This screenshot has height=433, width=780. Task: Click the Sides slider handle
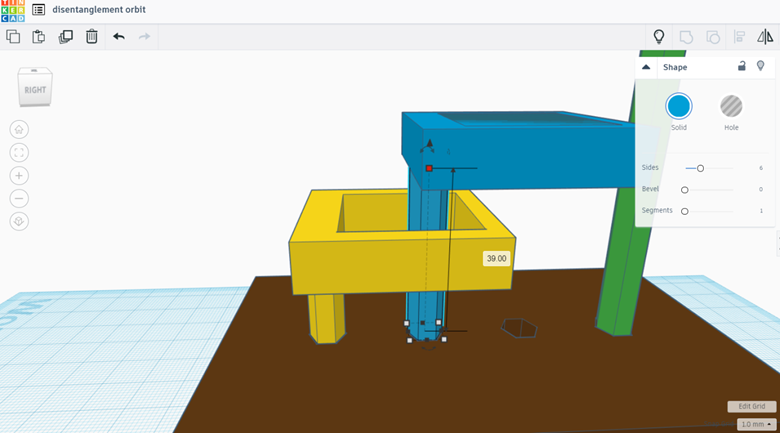700,168
